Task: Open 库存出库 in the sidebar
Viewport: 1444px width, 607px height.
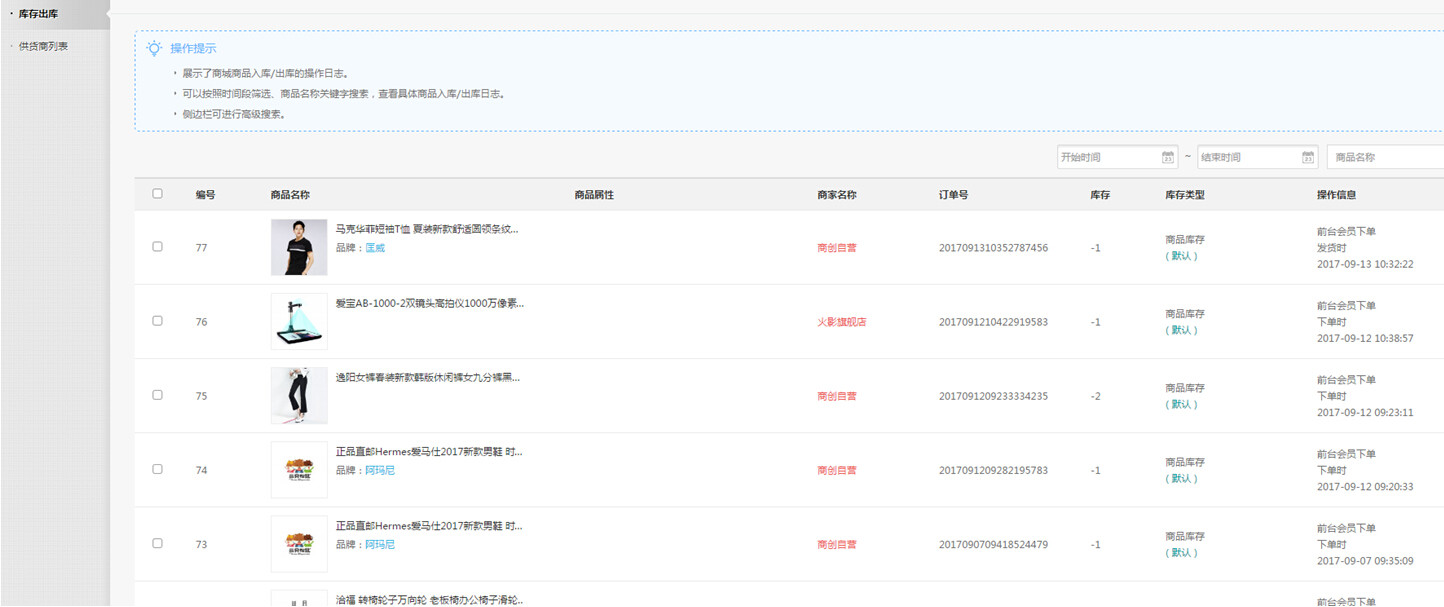Action: (x=39, y=13)
